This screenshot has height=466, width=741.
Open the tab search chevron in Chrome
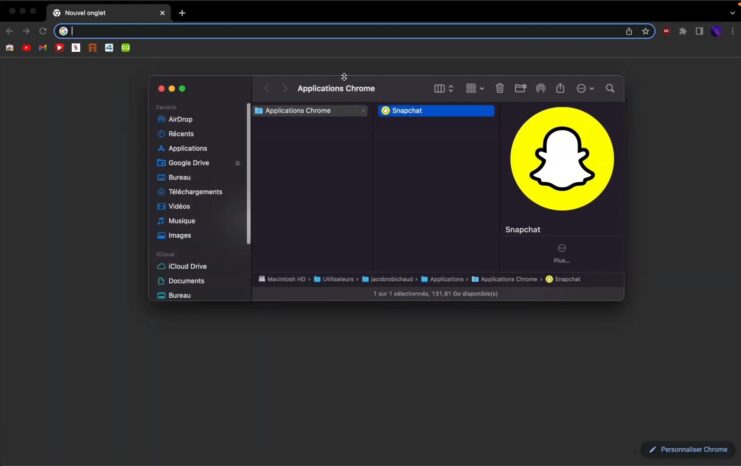(x=732, y=13)
